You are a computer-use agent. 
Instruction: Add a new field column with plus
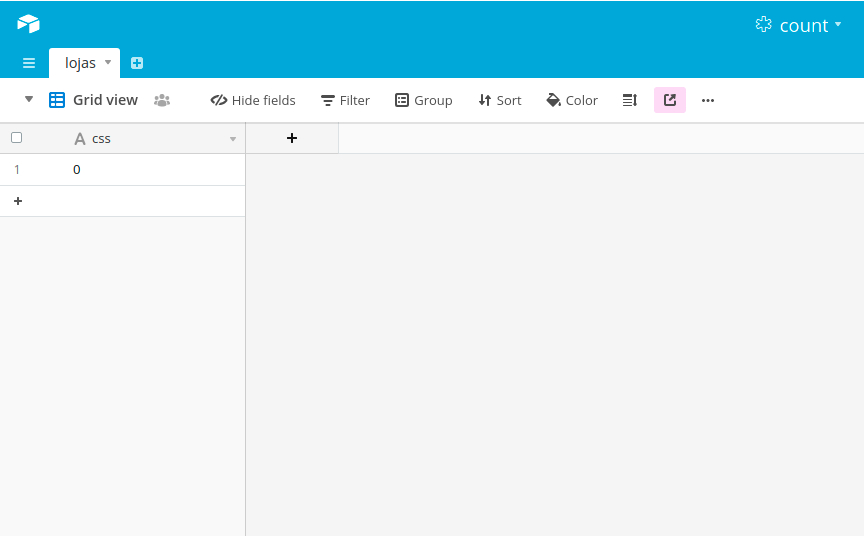point(292,138)
